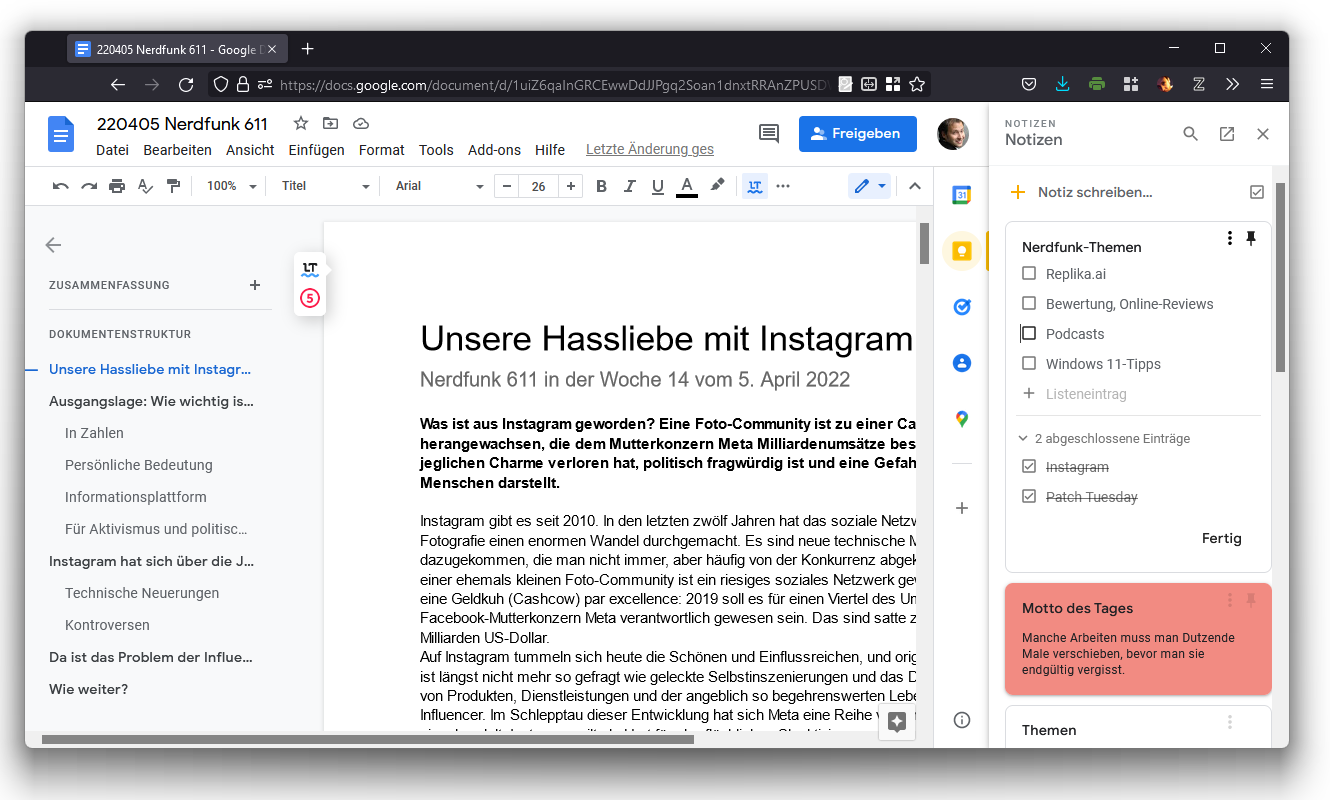1330x800 pixels.
Task: Apply bold formatting
Action: click(x=601, y=186)
